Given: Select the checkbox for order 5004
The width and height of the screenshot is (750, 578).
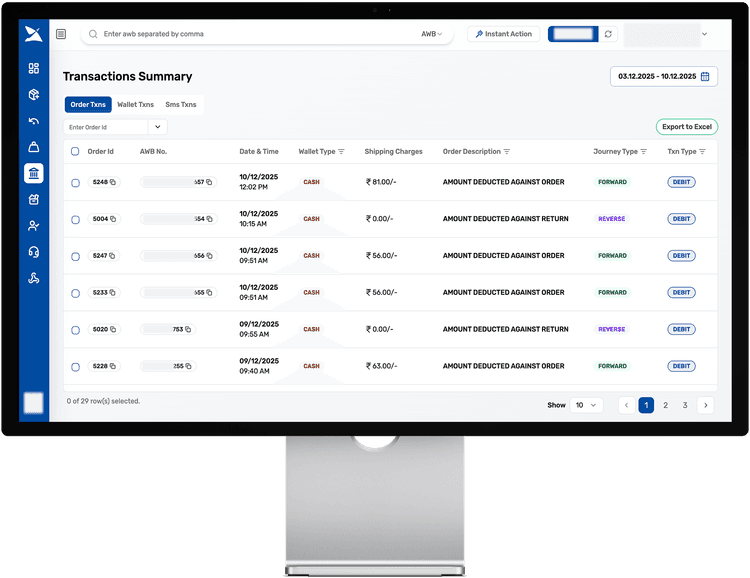Looking at the screenshot, I should click(75, 219).
